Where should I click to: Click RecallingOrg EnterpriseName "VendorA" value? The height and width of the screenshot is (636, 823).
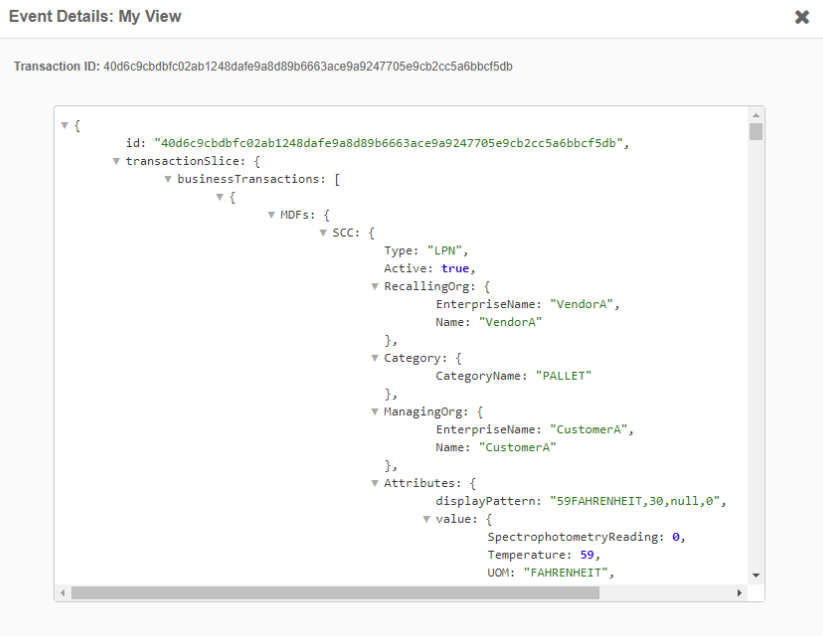581,304
